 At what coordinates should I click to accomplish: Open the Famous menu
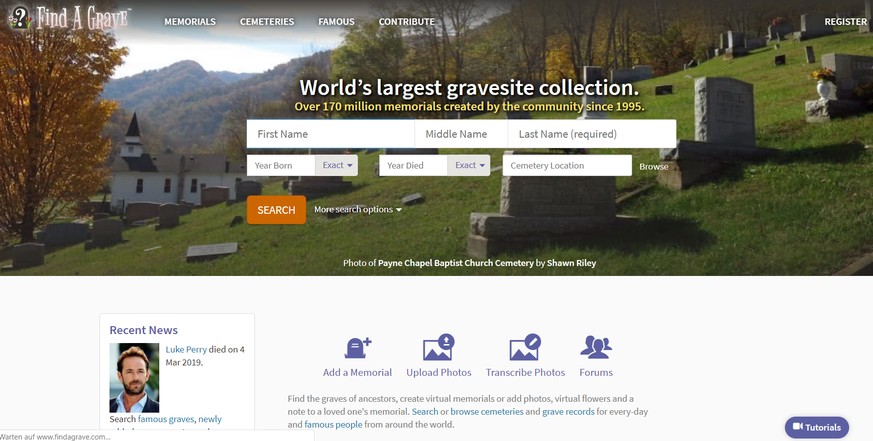pos(336,22)
